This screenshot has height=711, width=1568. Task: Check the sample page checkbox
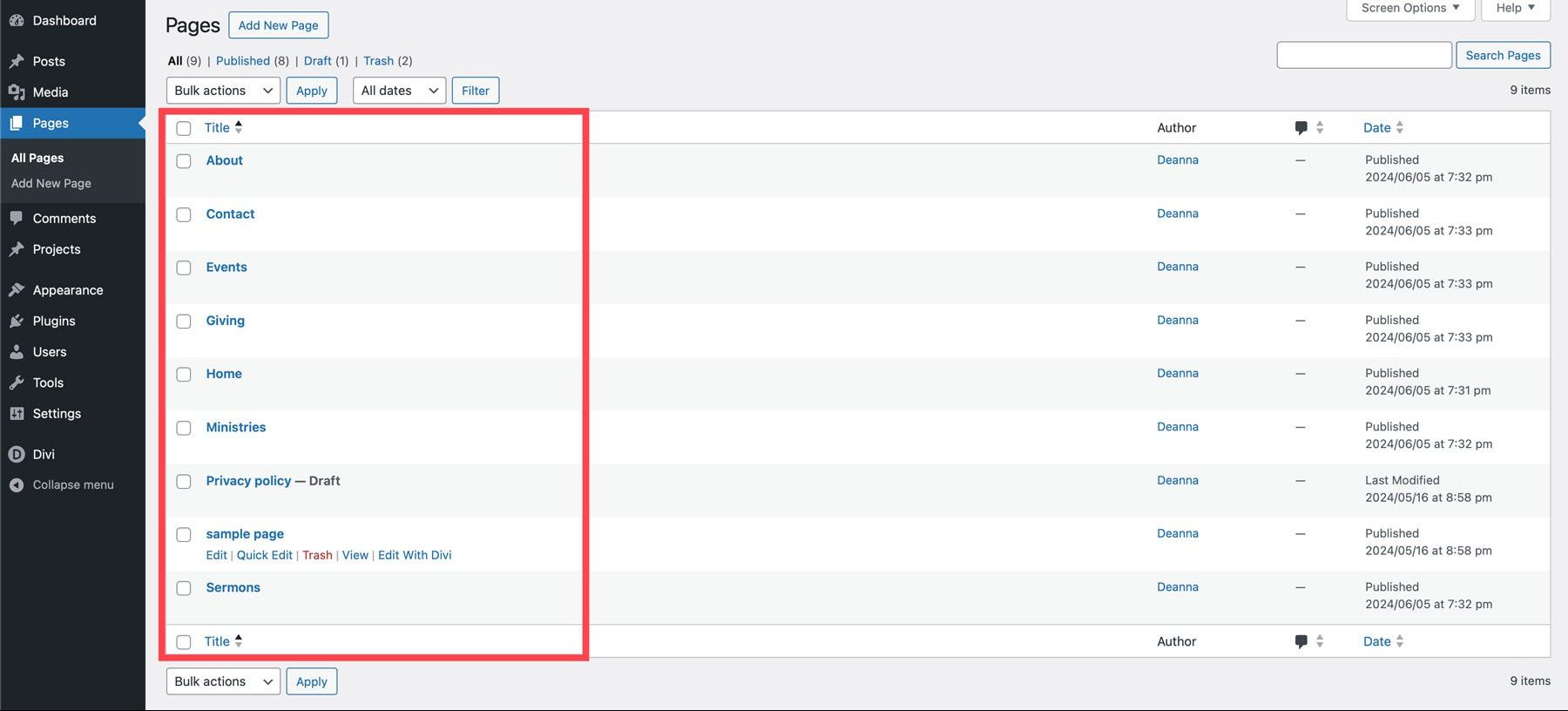coord(184,535)
